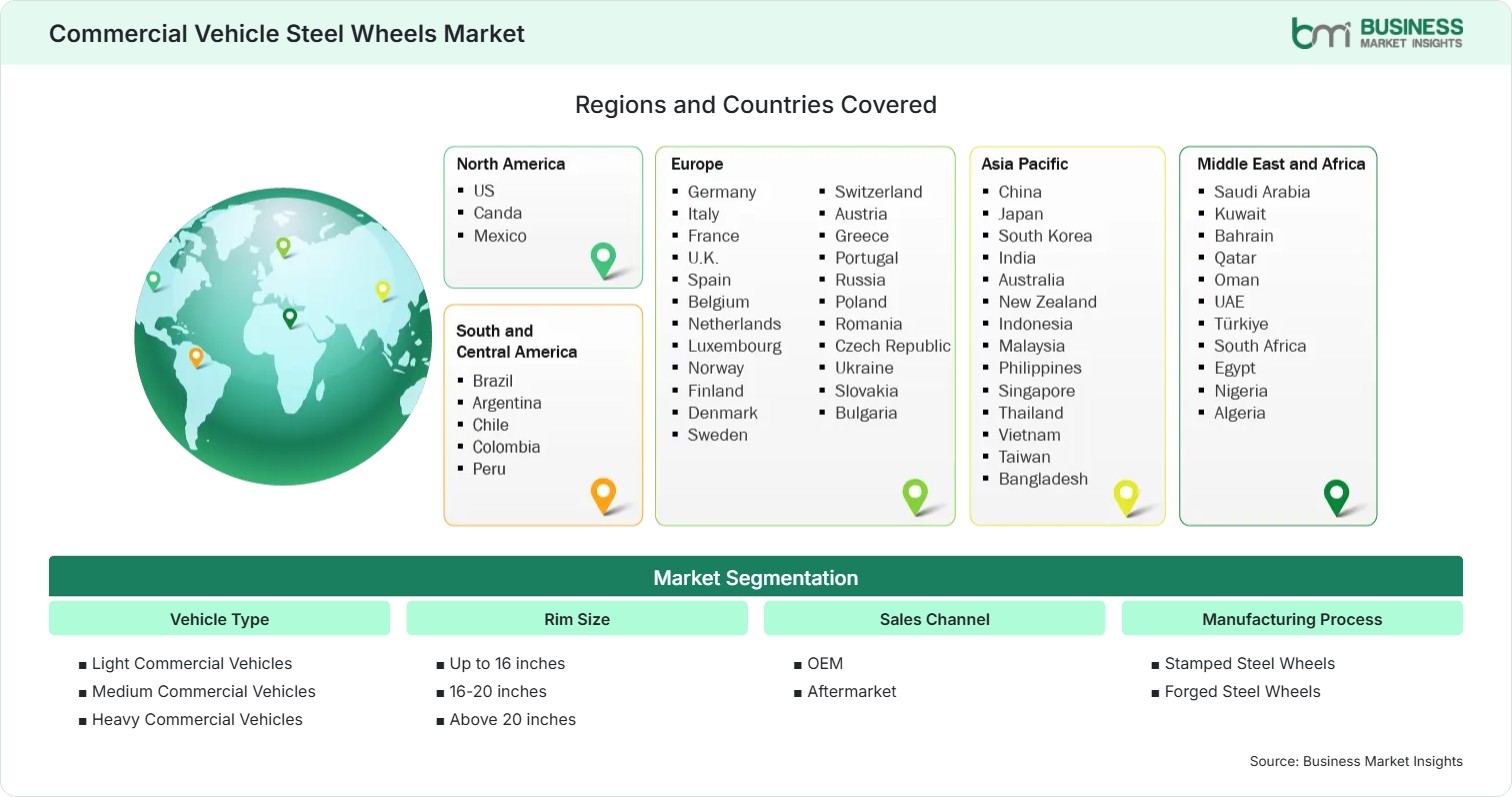Click the South and Central America heading
The width and height of the screenshot is (1512, 797).
516,341
